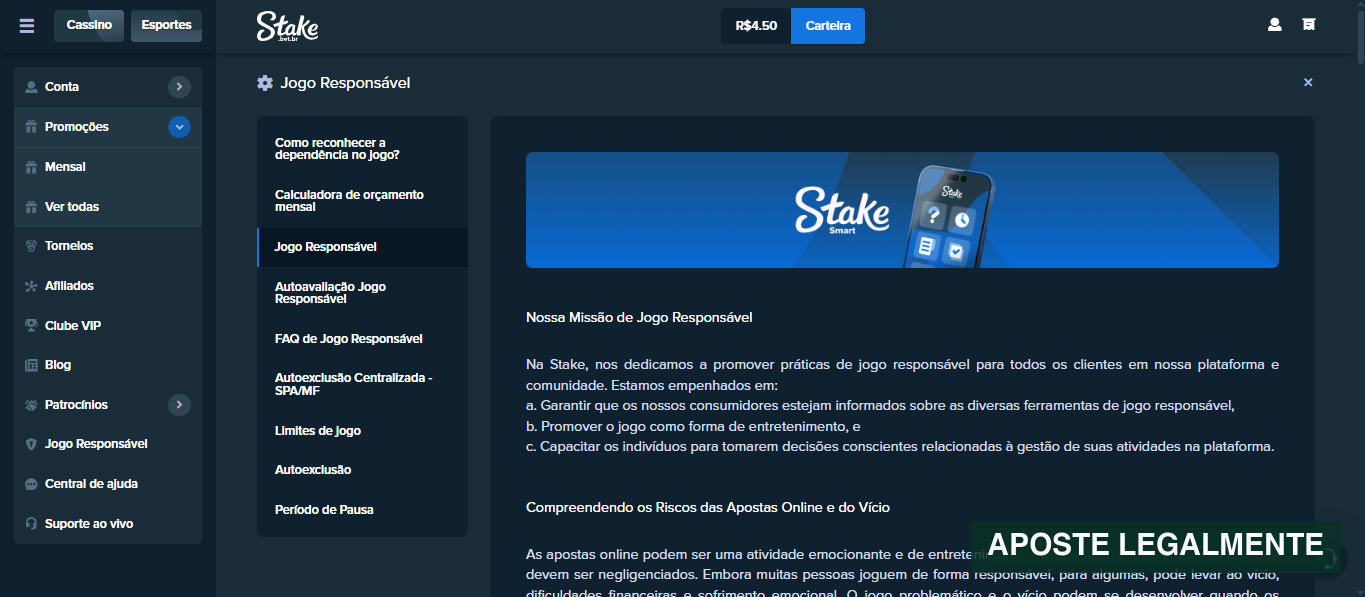Switch to the Esportes tab
The height and width of the screenshot is (597, 1365).
(166, 25)
